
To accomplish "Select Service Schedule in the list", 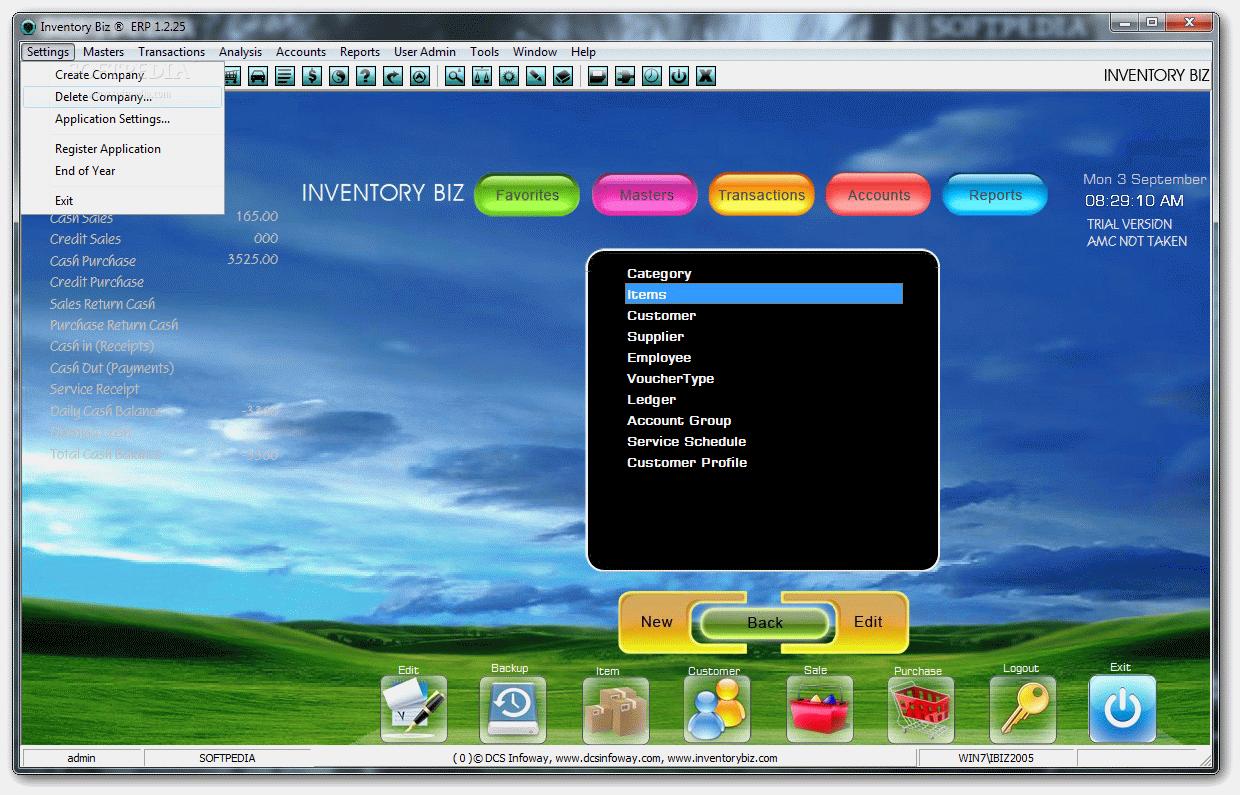I will [764, 442].
